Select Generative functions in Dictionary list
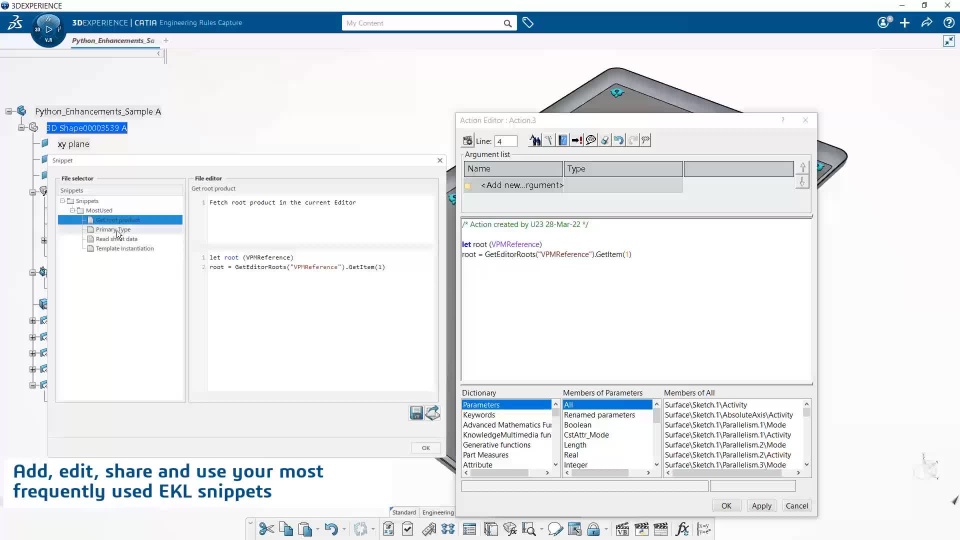The image size is (960, 540). pos(497,445)
